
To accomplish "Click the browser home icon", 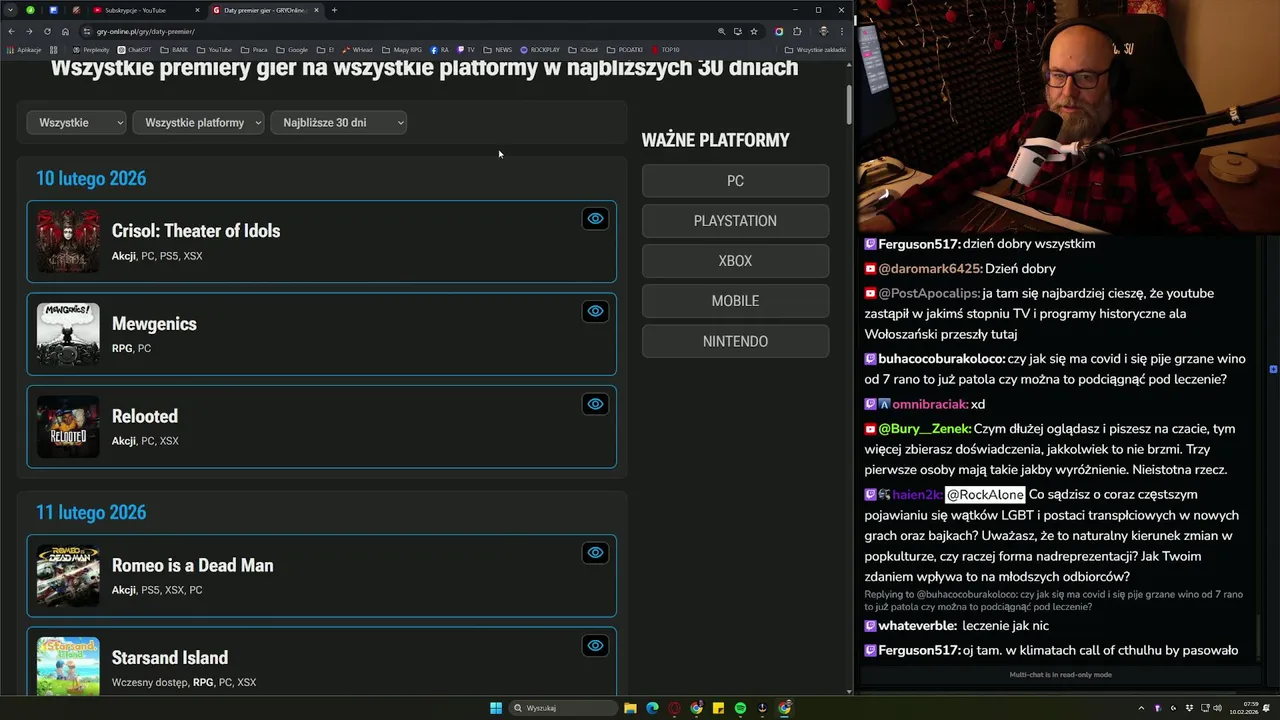I will [x=65, y=31].
